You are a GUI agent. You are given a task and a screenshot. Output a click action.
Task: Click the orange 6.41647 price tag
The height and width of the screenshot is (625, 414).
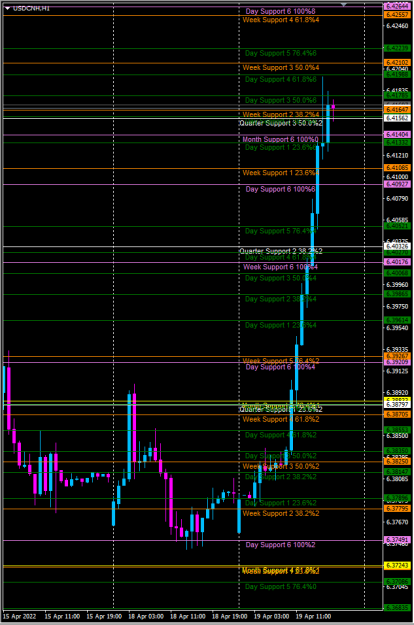397,109
